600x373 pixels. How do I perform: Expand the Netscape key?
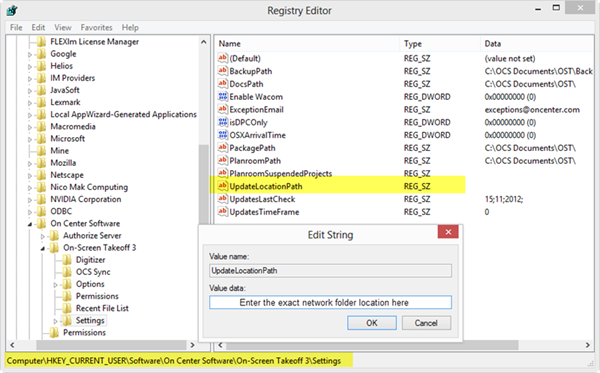29,176
